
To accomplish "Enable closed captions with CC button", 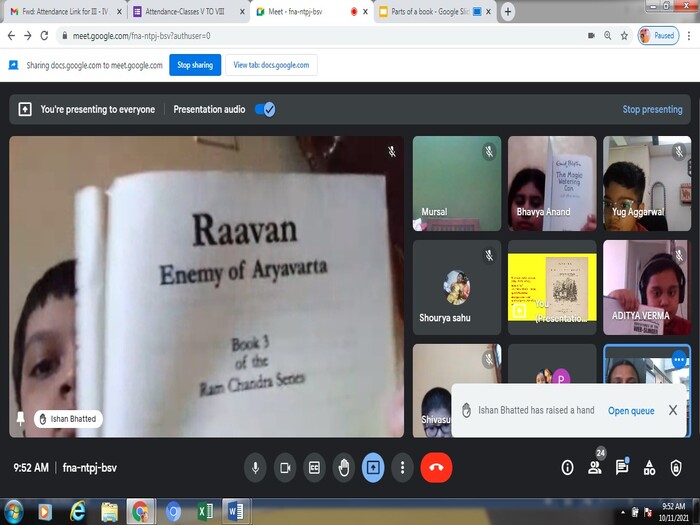I will 314,467.
